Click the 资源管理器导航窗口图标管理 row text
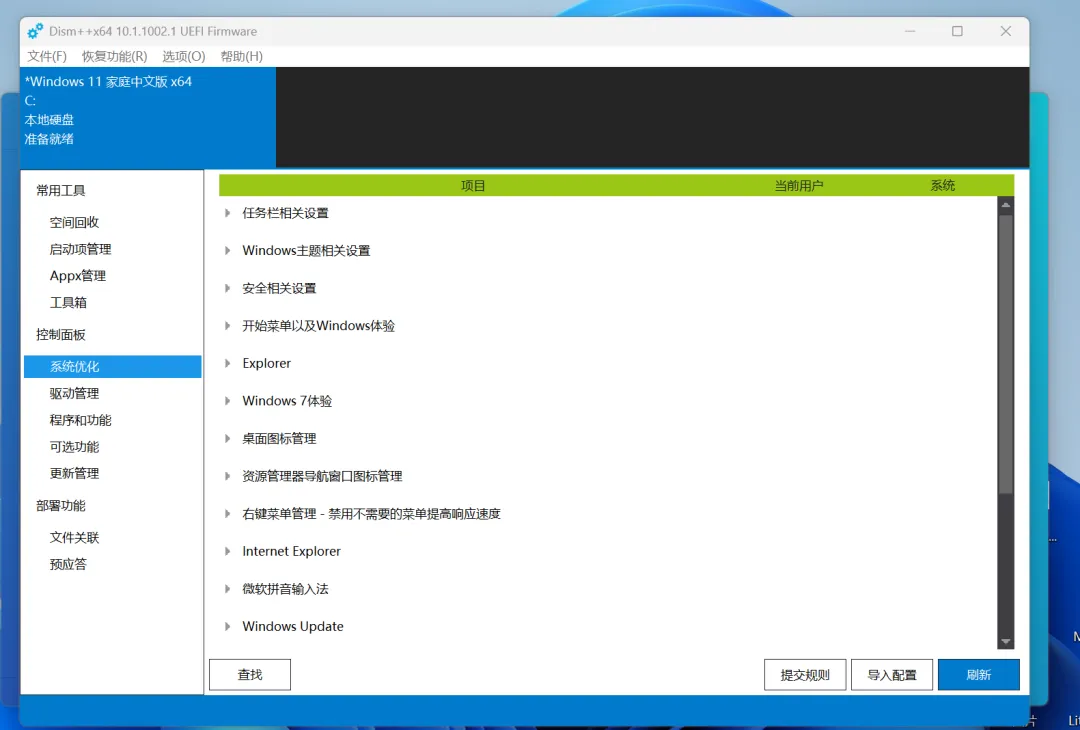Viewport: 1080px width, 730px height. pos(322,476)
